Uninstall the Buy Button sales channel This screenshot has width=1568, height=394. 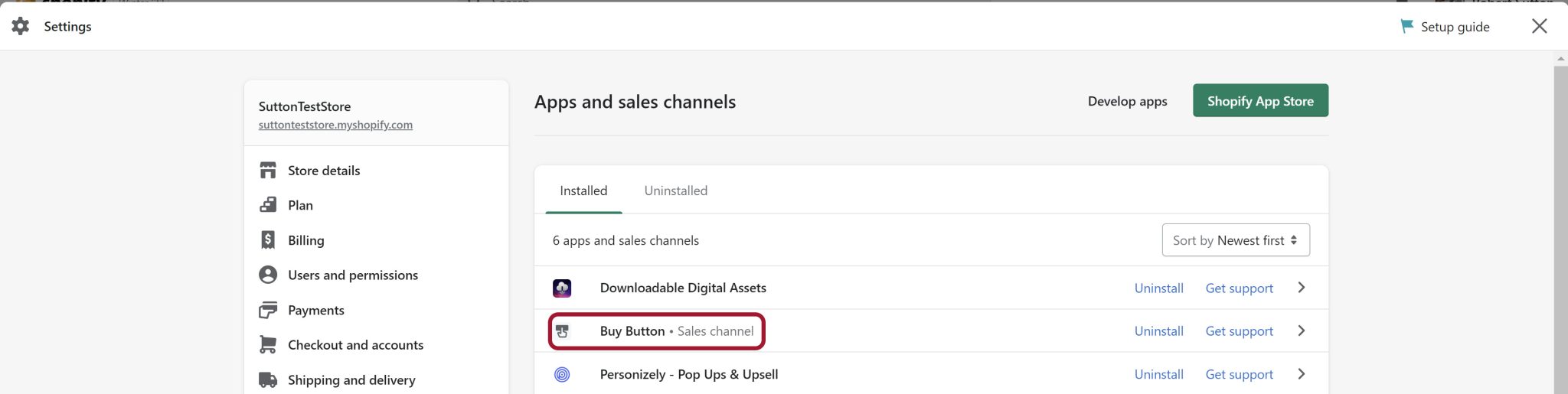[1158, 331]
